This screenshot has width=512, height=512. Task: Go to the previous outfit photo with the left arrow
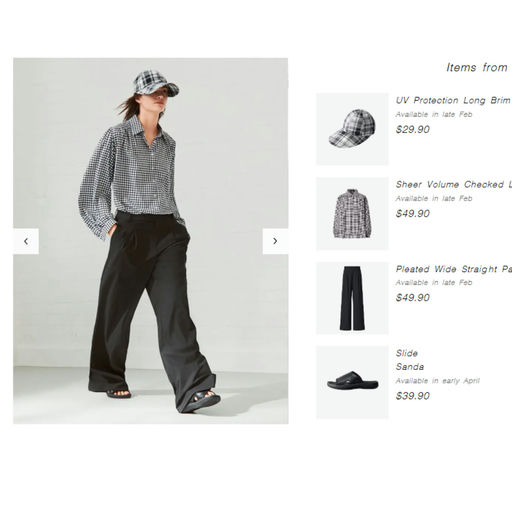(26, 241)
